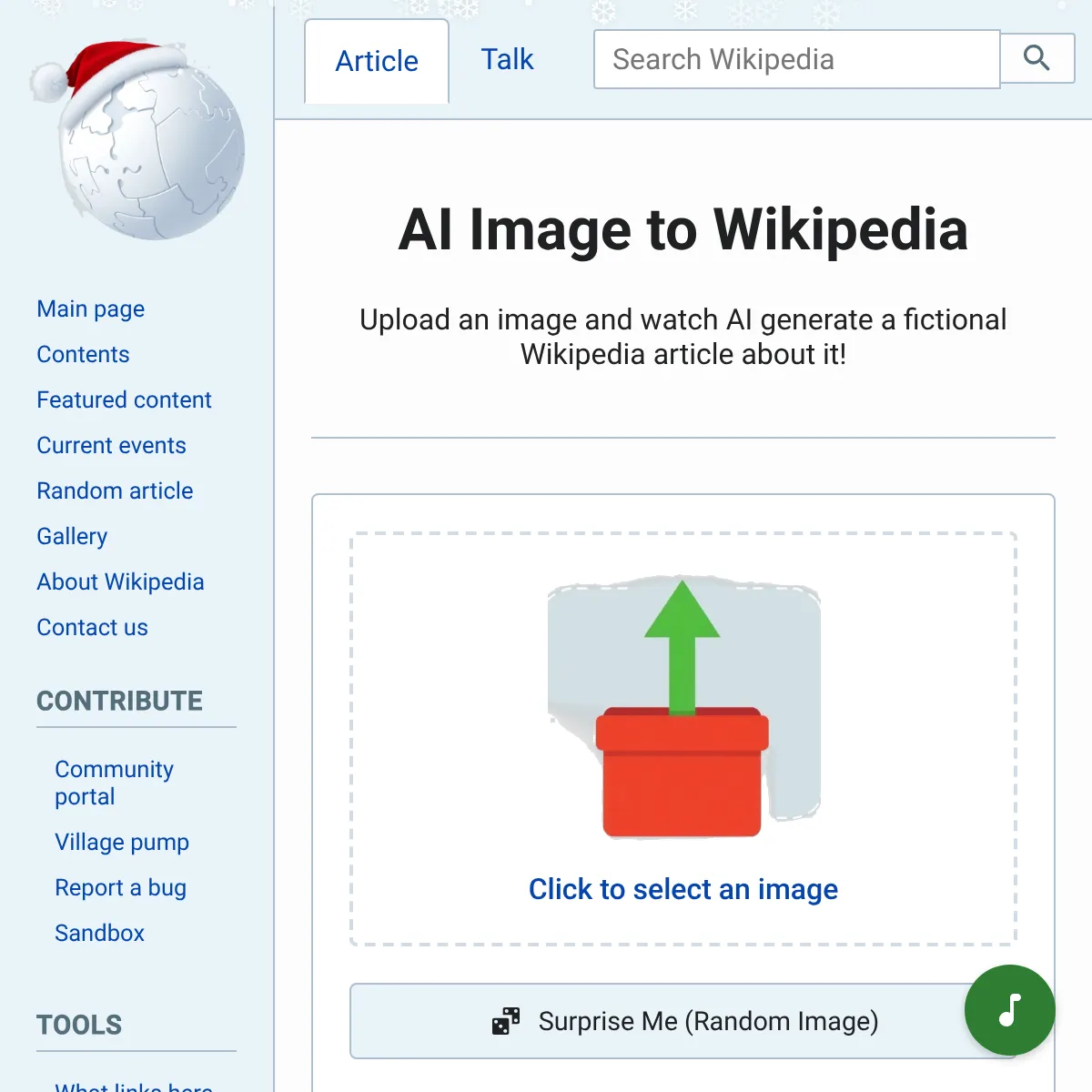Click the dice icon on Surprise Me
1092x1092 pixels.
pos(506,1021)
